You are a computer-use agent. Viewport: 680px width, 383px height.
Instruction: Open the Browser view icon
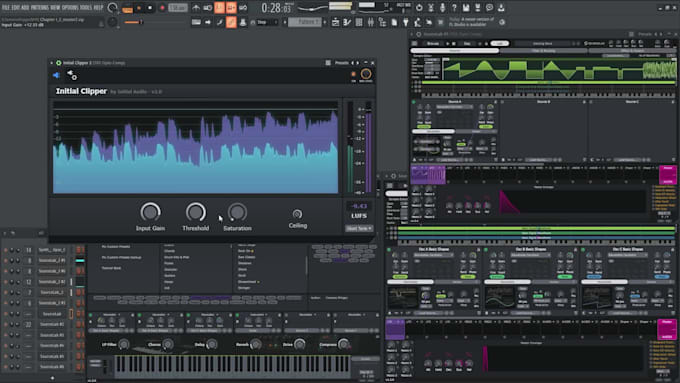(382, 22)
